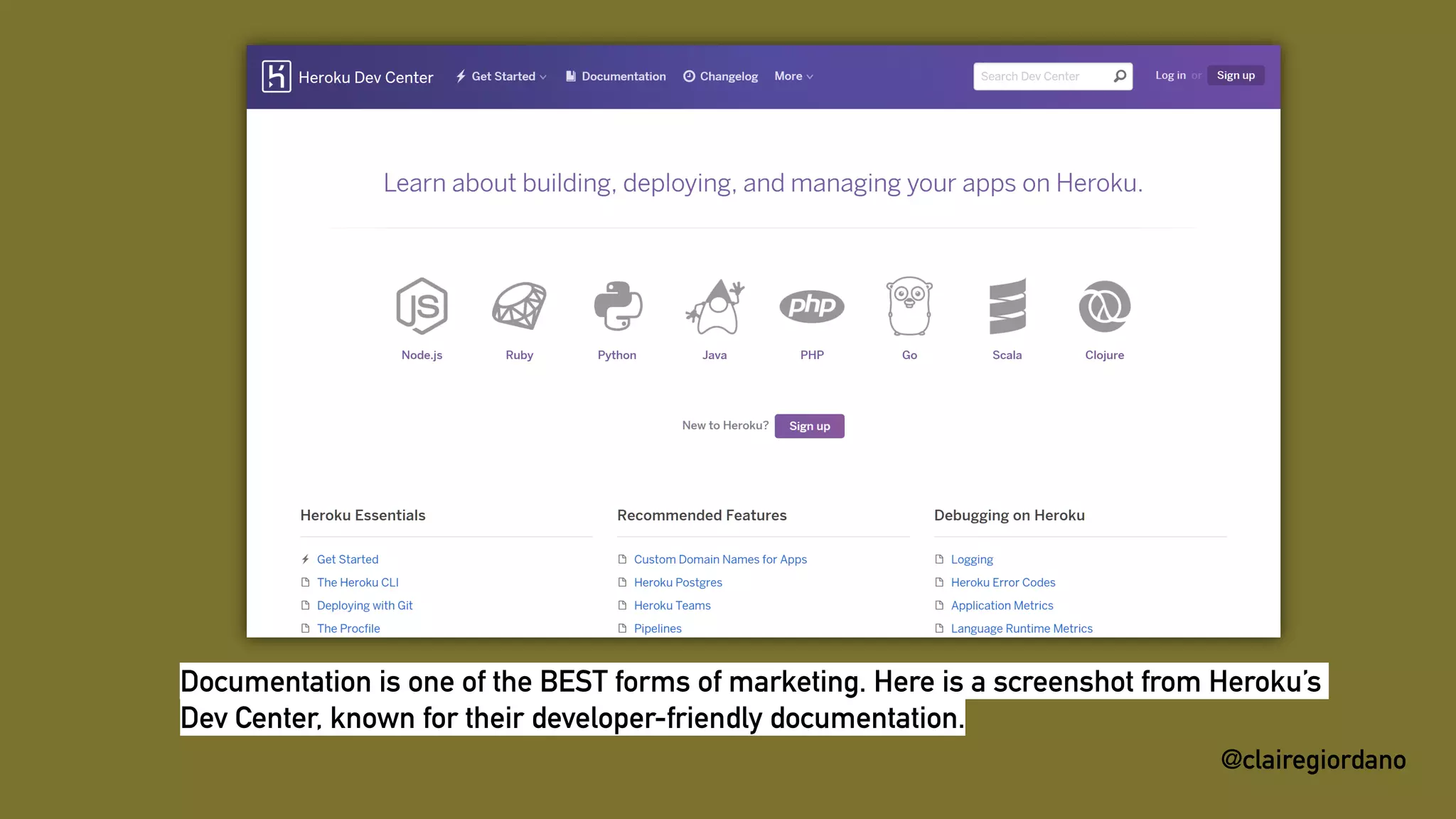Choose the Scala logo icon
1456x819 pixels.
[x=1007, y=306]
